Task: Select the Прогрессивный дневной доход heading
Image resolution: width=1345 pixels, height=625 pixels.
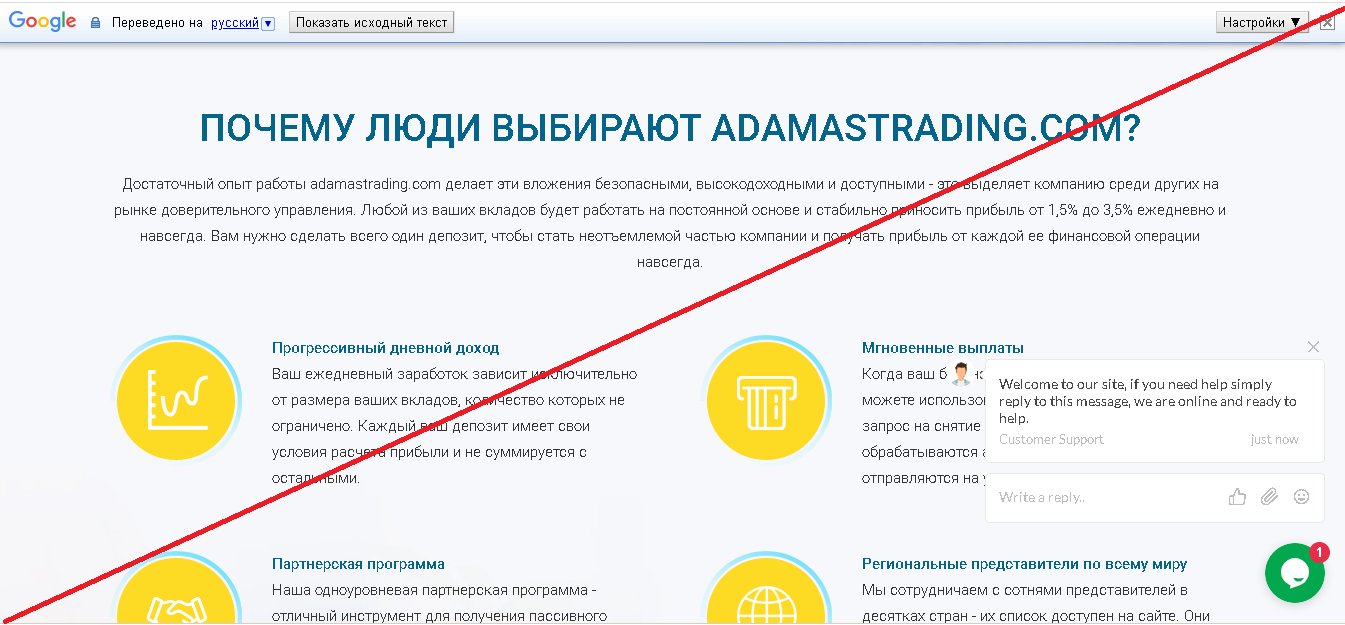Action: coord(385,348)
